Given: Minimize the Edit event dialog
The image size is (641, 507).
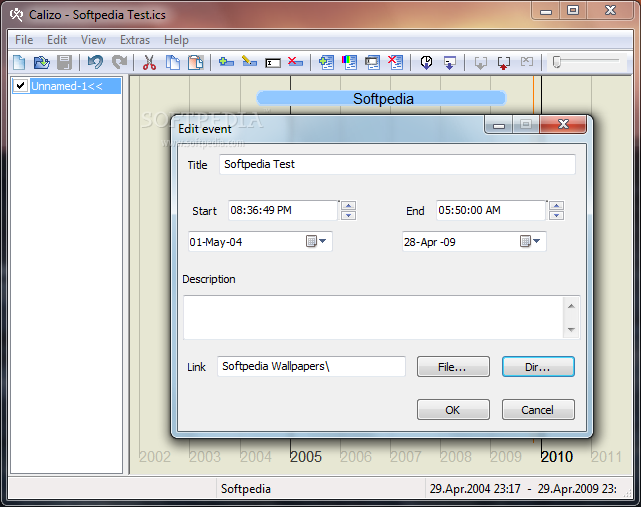Looking at the screenshot, I should click(499, 124).
